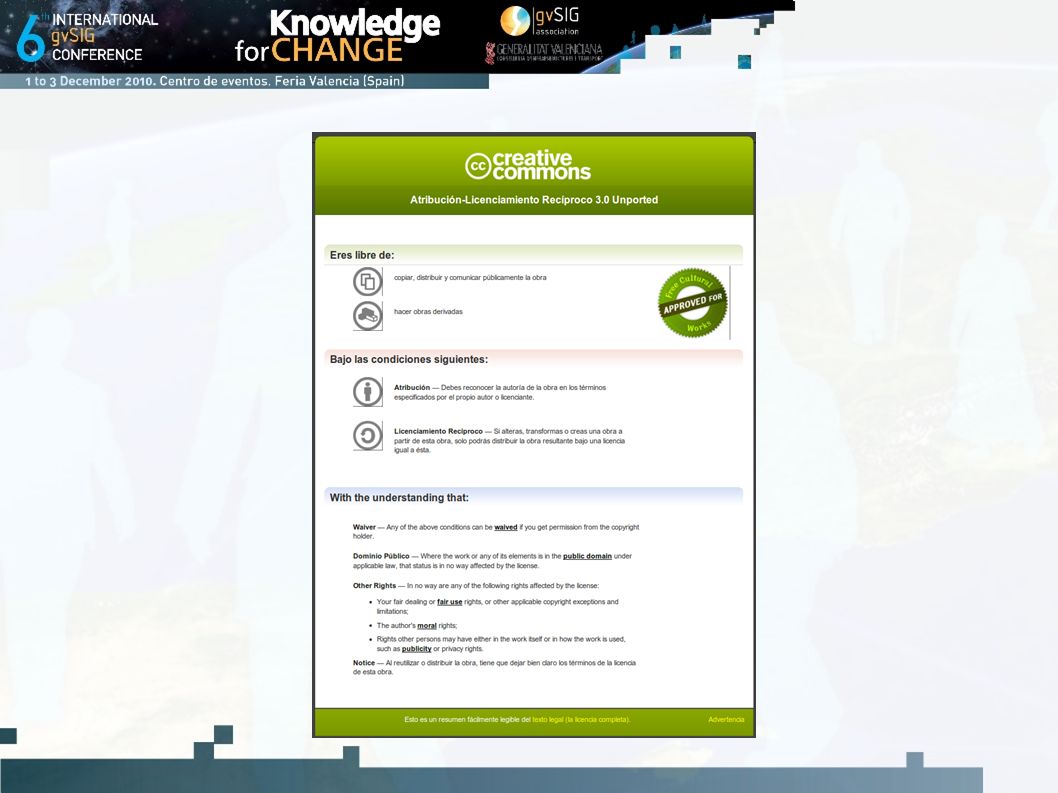
Task: Click the 'Notice' paragraph label
Action: click(x=364, y=663)
